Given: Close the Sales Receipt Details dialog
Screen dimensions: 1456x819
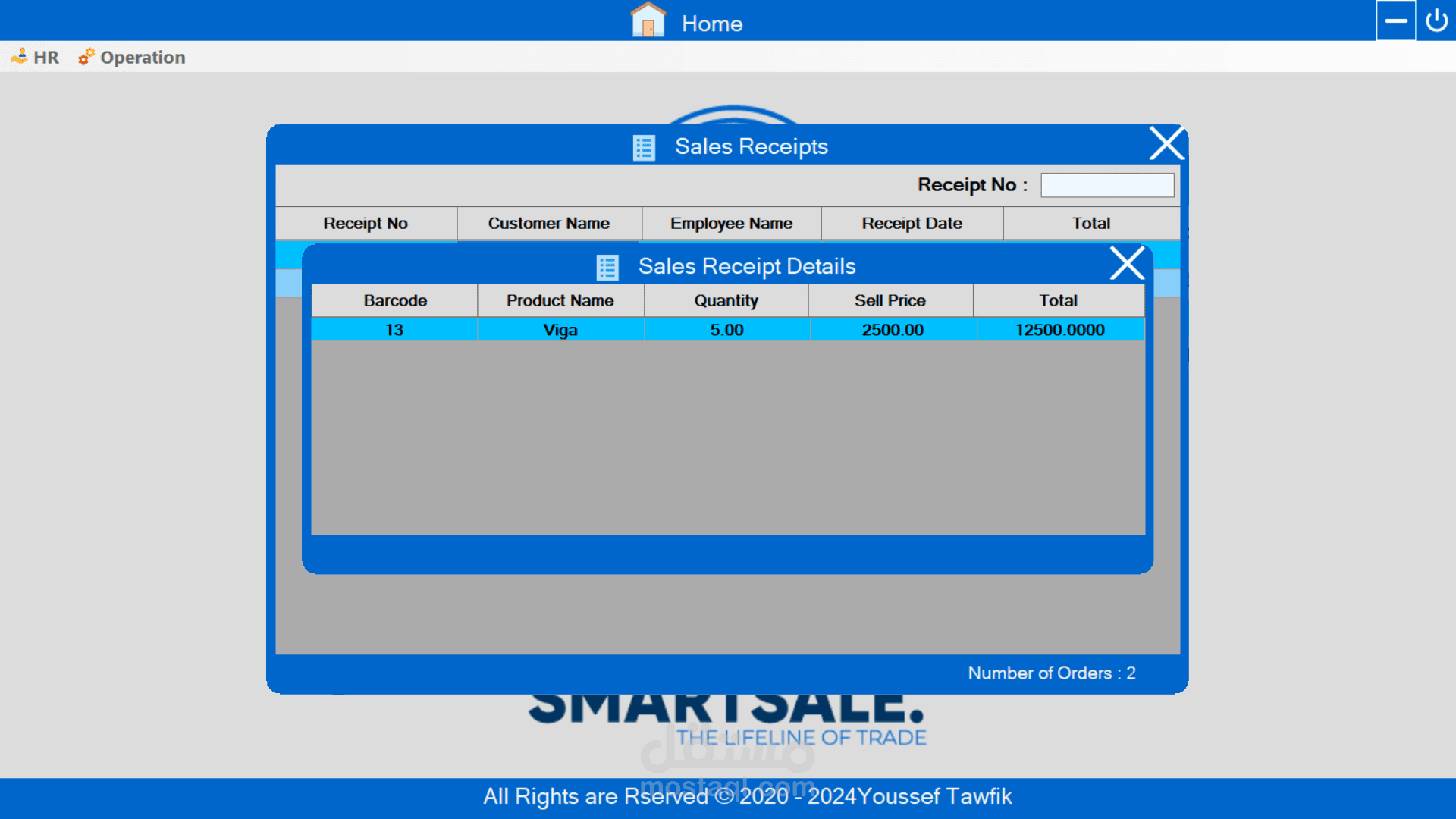Looking at the screenshot, I should pos(1127,263).
